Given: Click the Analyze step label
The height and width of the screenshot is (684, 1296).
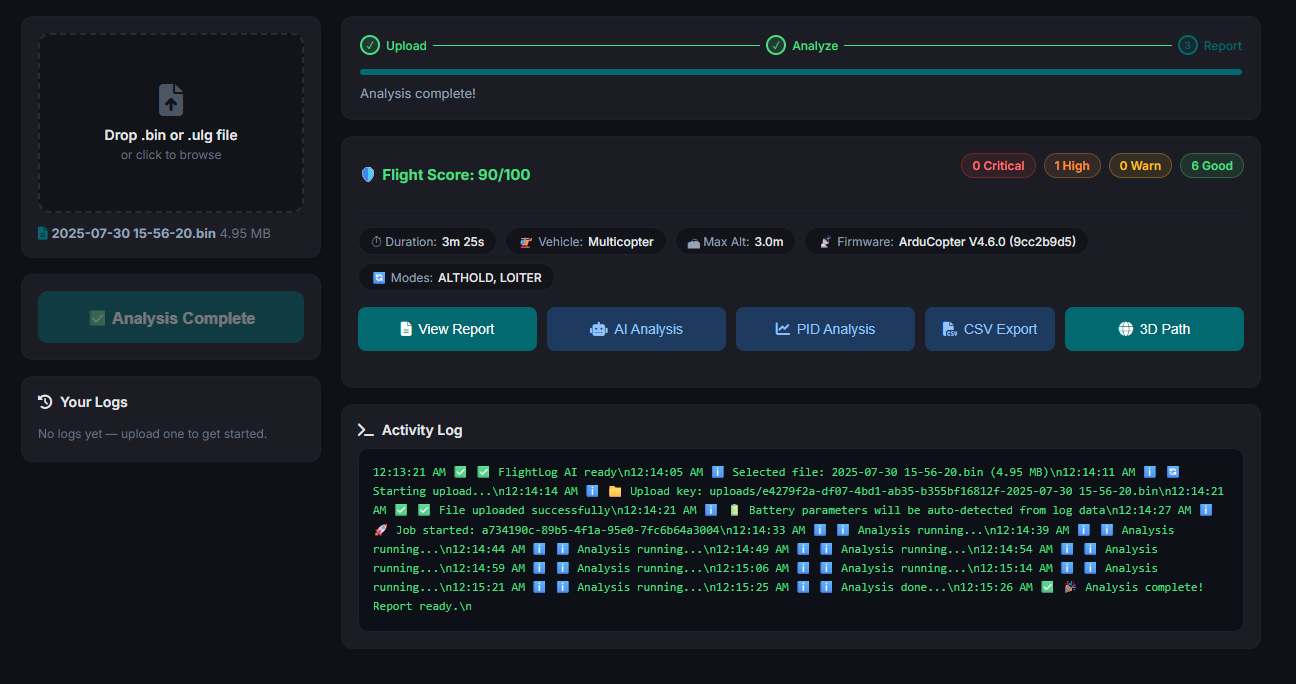Looking at the screenshot, I should [815, 46].
